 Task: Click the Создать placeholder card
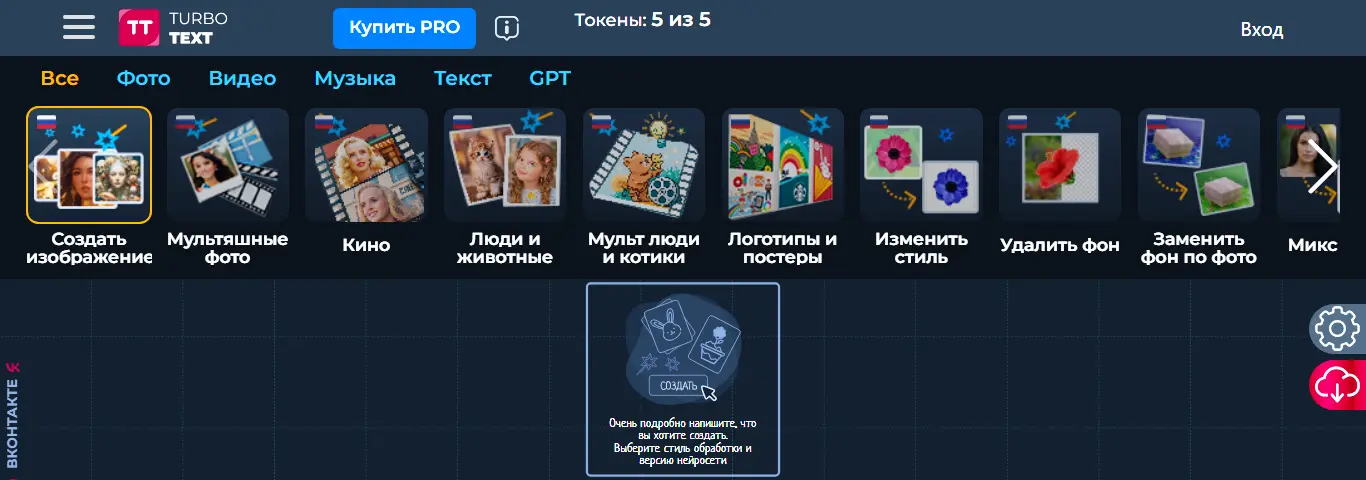[683, 379]
